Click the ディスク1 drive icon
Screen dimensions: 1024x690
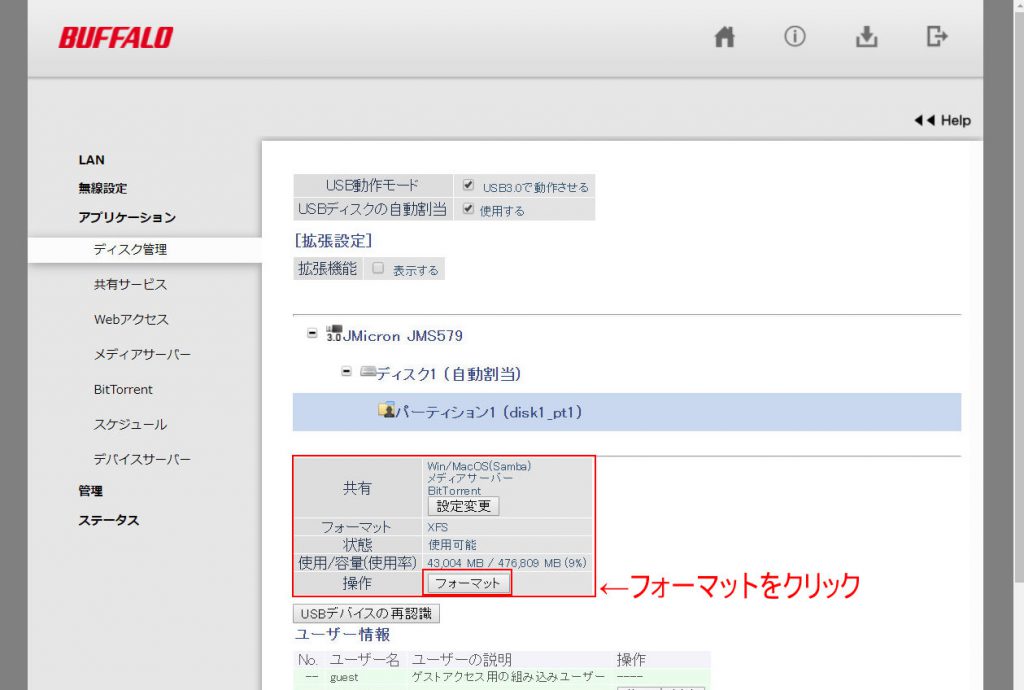tap(367, 373)
